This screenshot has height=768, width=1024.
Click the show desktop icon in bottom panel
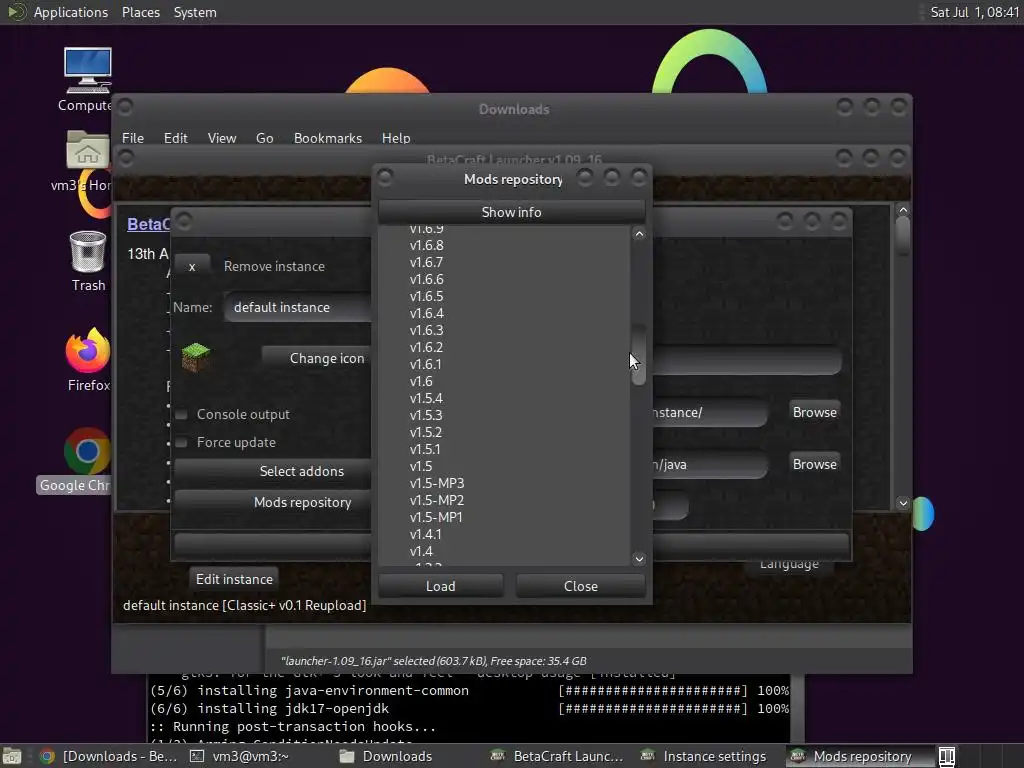[12, 756]
